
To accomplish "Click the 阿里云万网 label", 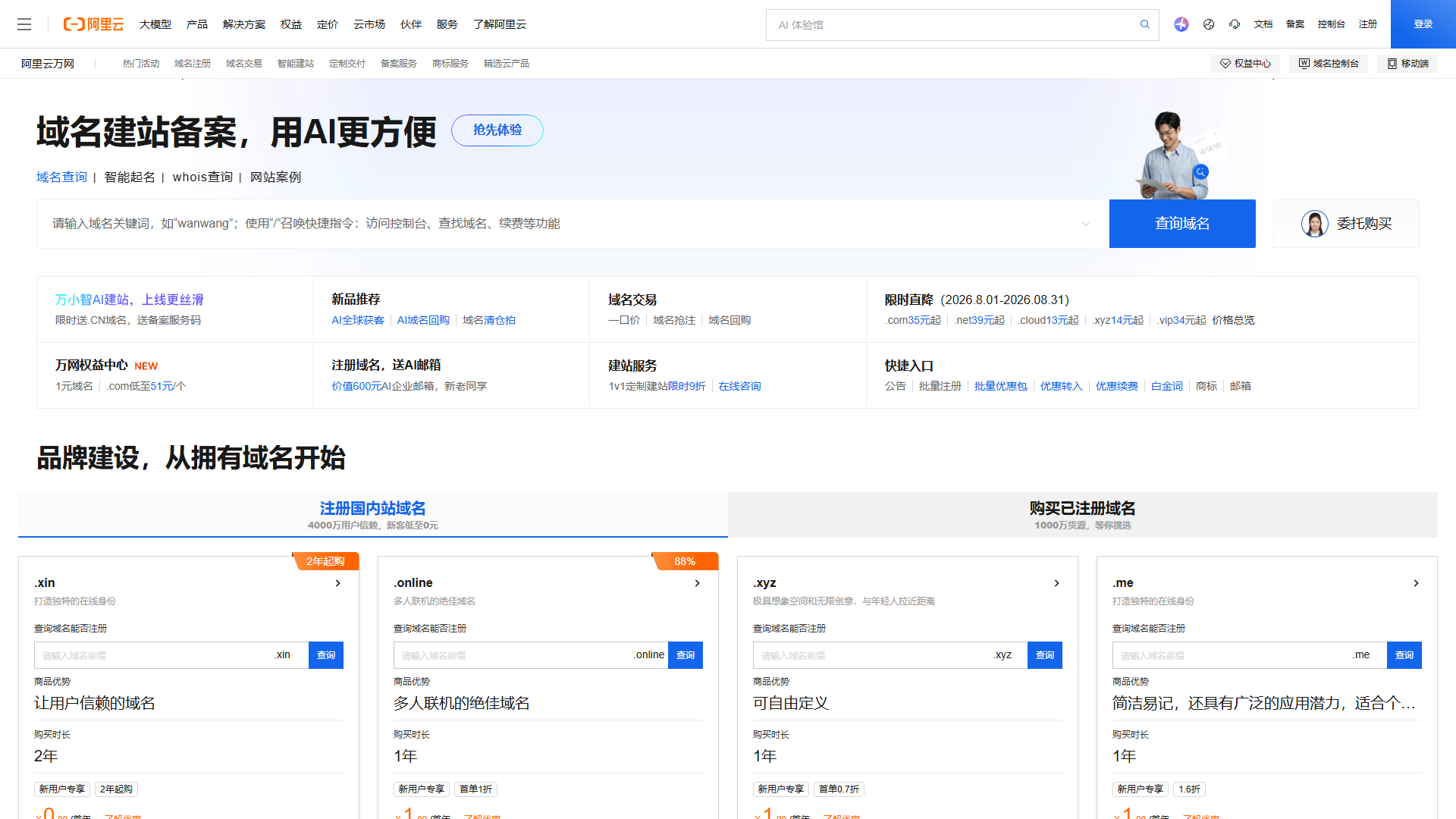I will coord(48,64).
